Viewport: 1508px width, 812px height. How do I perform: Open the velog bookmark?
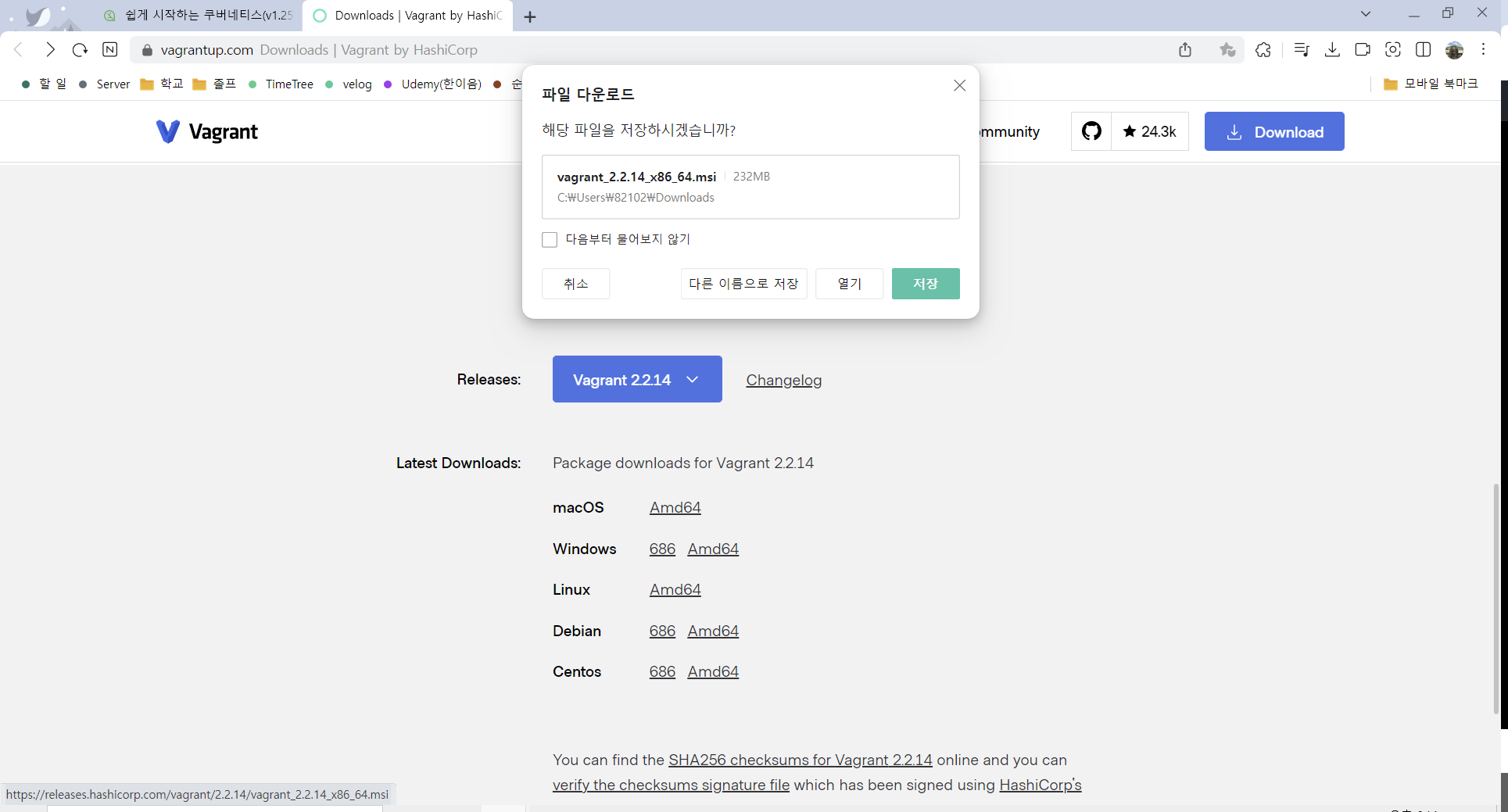[x=349, y=84]
